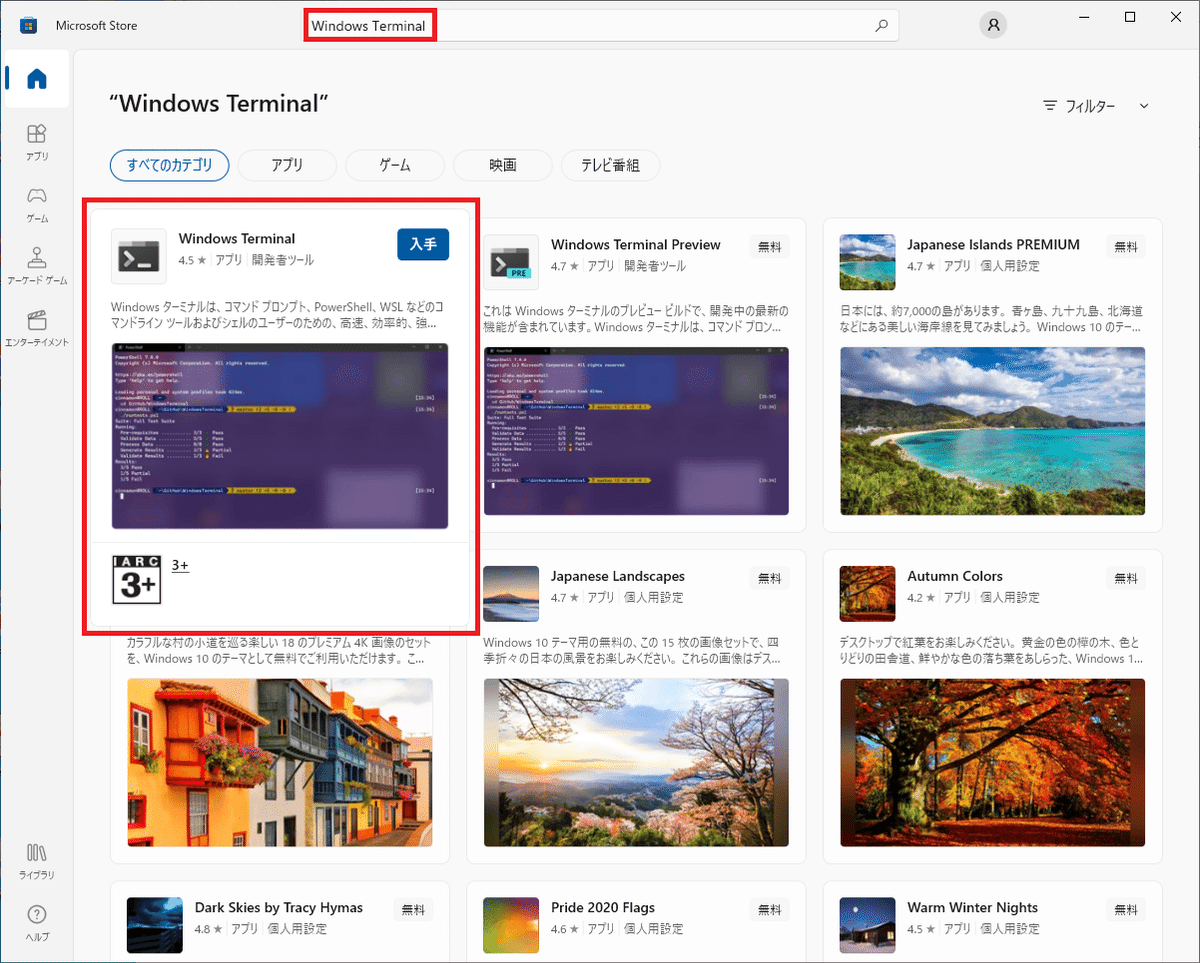Open the アプリ section in sidebar

pyautogui.click(x=37, y=142)
